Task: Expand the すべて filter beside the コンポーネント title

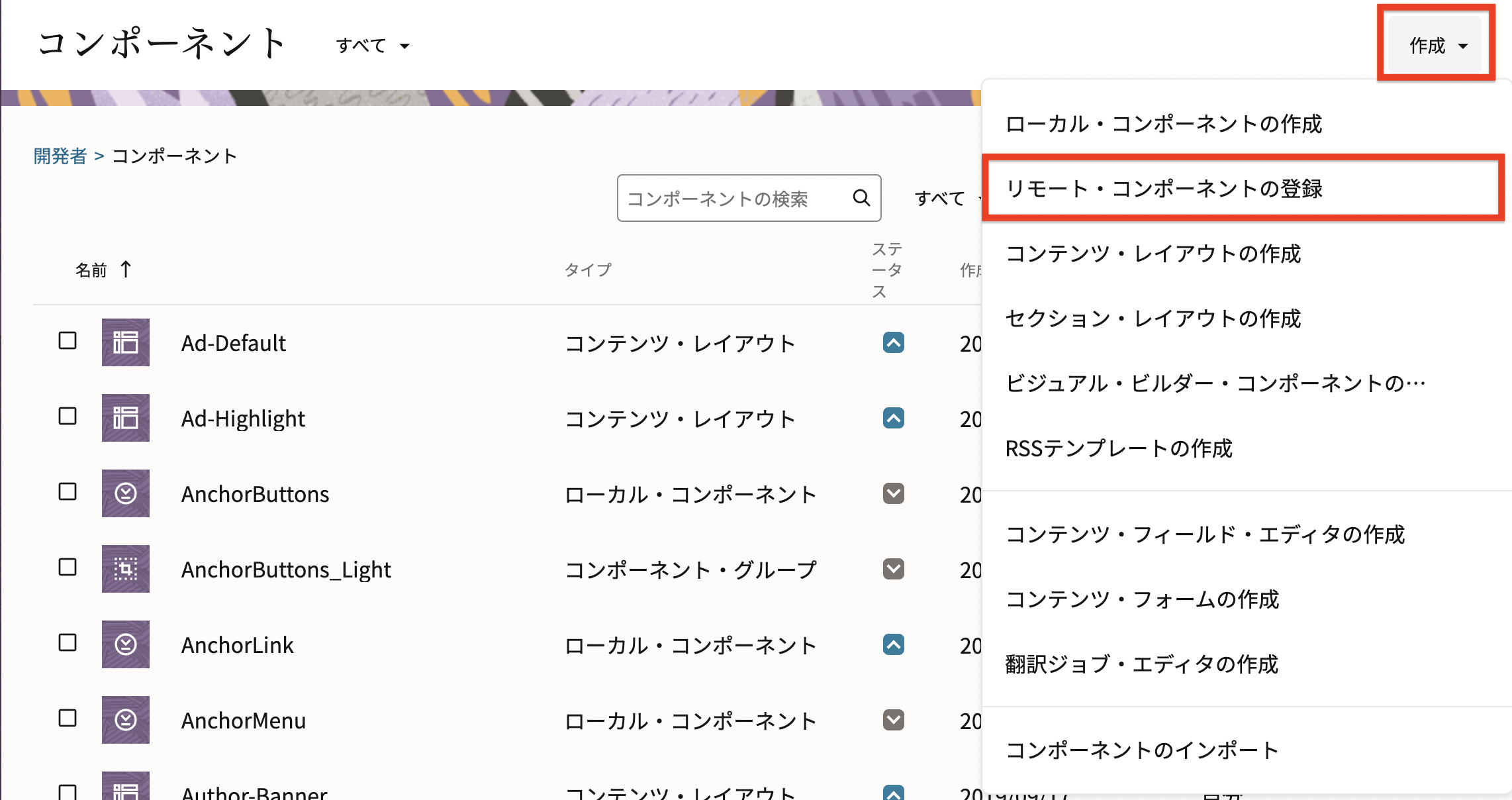Action: tap(372, 45)
